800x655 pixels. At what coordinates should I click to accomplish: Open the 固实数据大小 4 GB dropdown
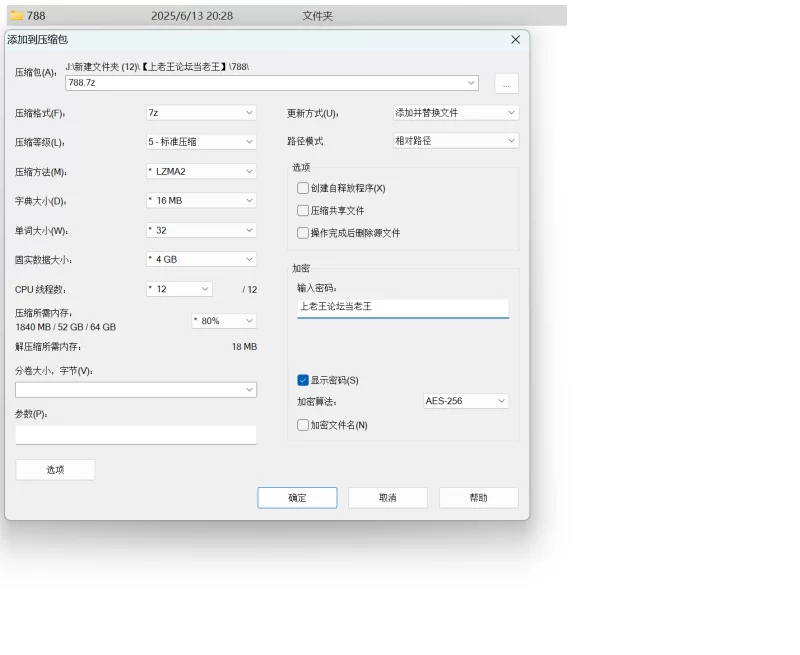pyautogui.click(x=201, y=259)
